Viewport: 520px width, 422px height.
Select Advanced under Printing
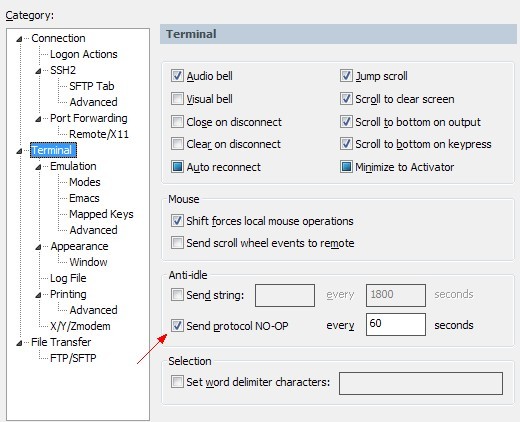(93, 310)
